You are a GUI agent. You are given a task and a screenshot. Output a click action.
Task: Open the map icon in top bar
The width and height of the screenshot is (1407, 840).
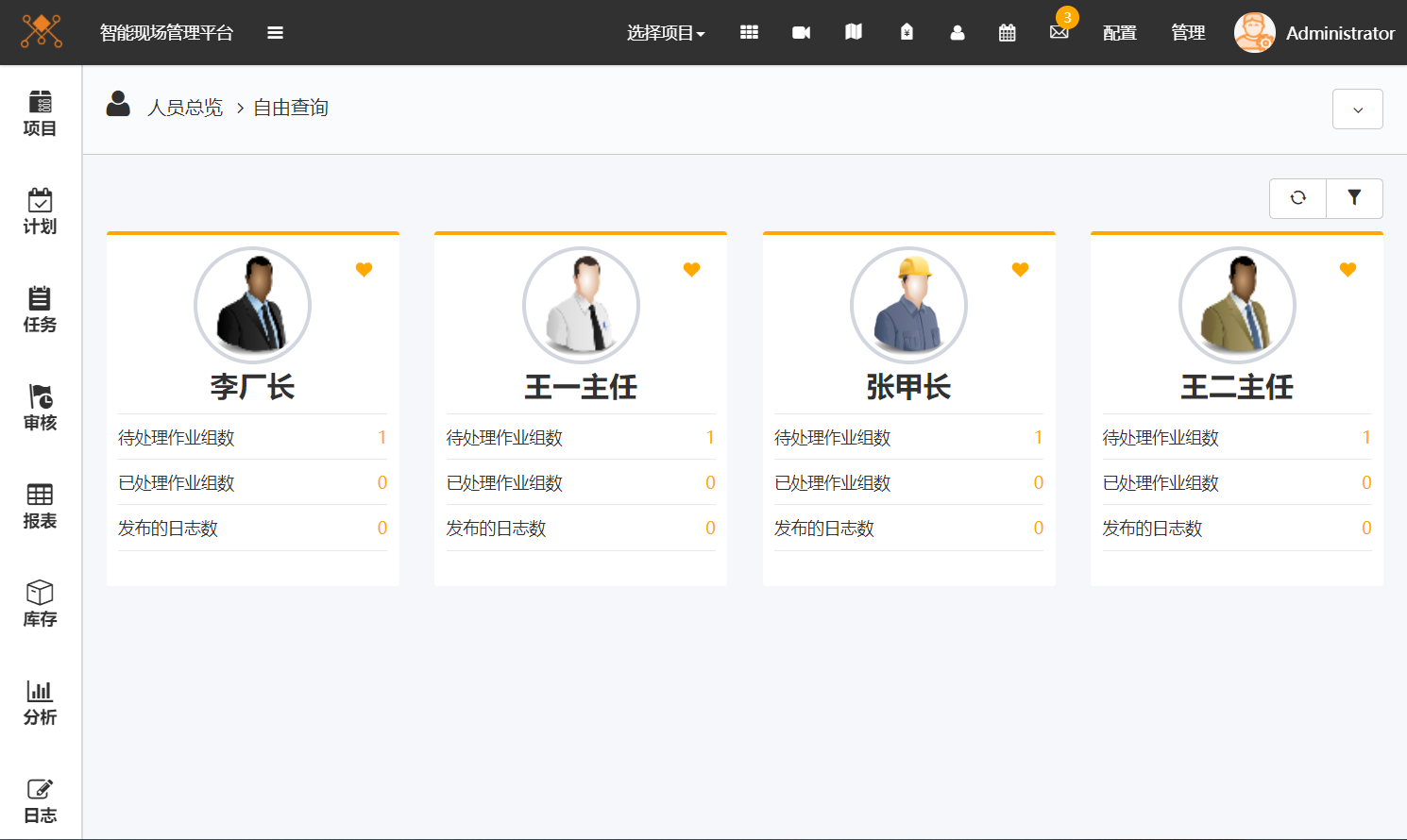(854, 33)
